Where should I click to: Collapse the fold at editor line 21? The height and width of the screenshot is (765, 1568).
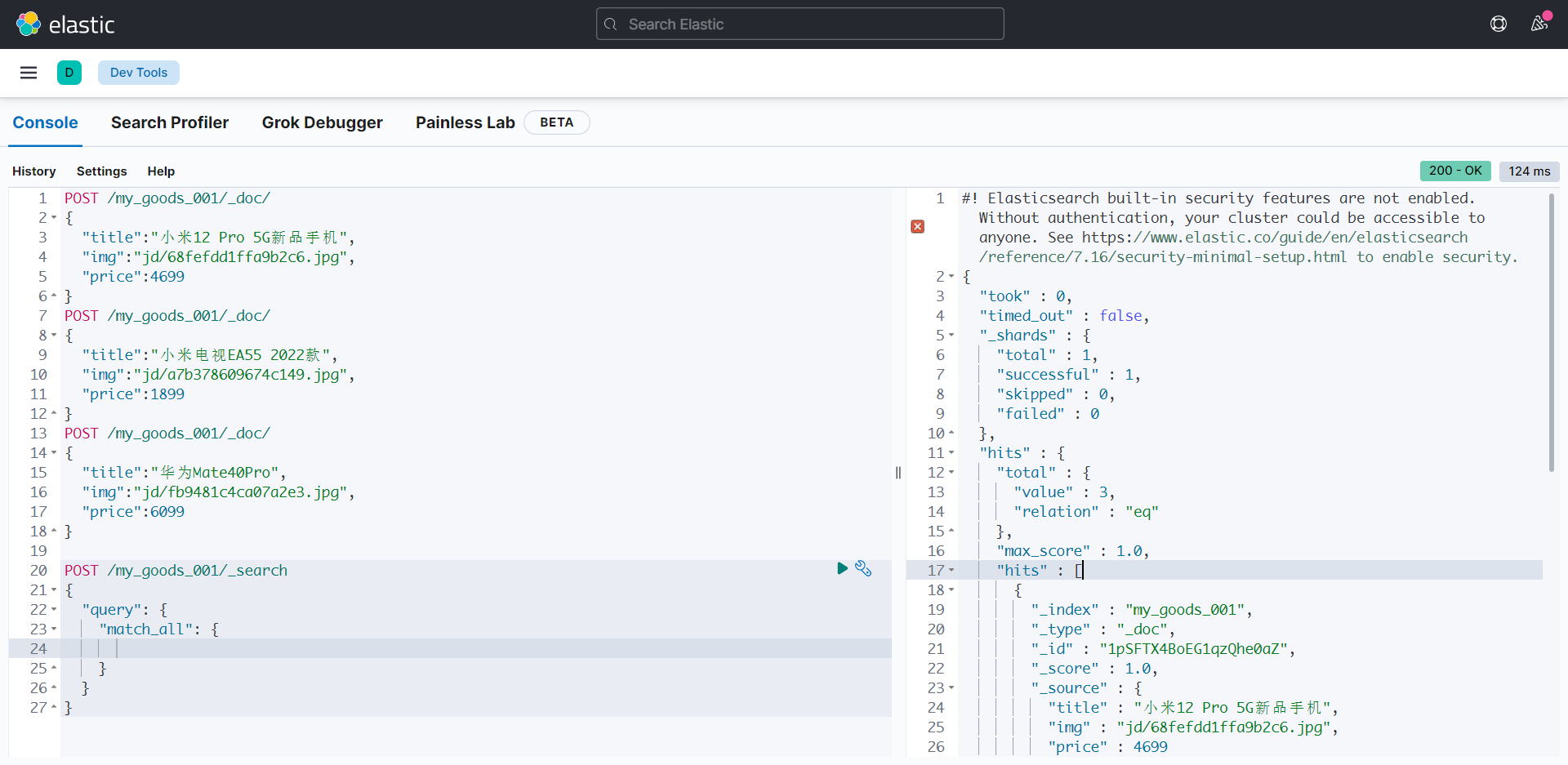[x=54, y=590]
